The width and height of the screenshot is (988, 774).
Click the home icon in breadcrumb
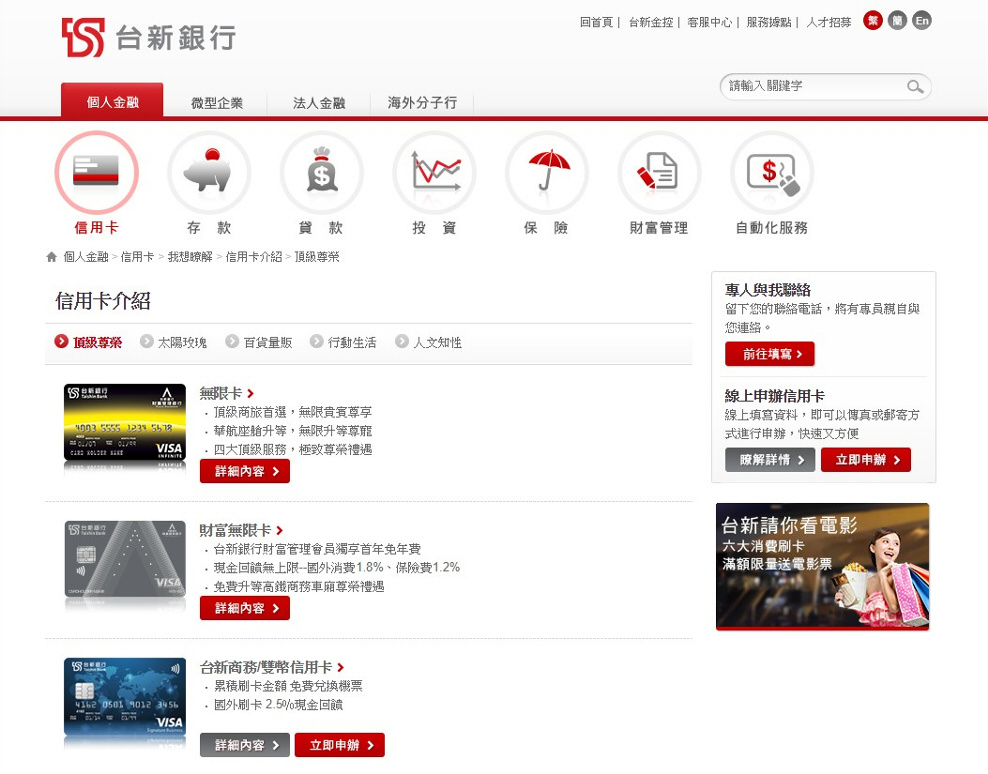52,257
